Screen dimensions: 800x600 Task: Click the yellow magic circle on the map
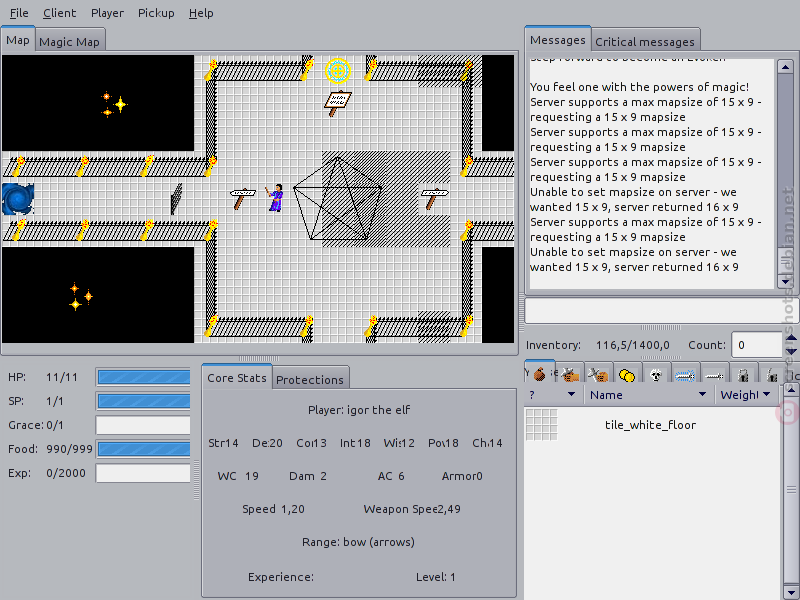point(338,71)
